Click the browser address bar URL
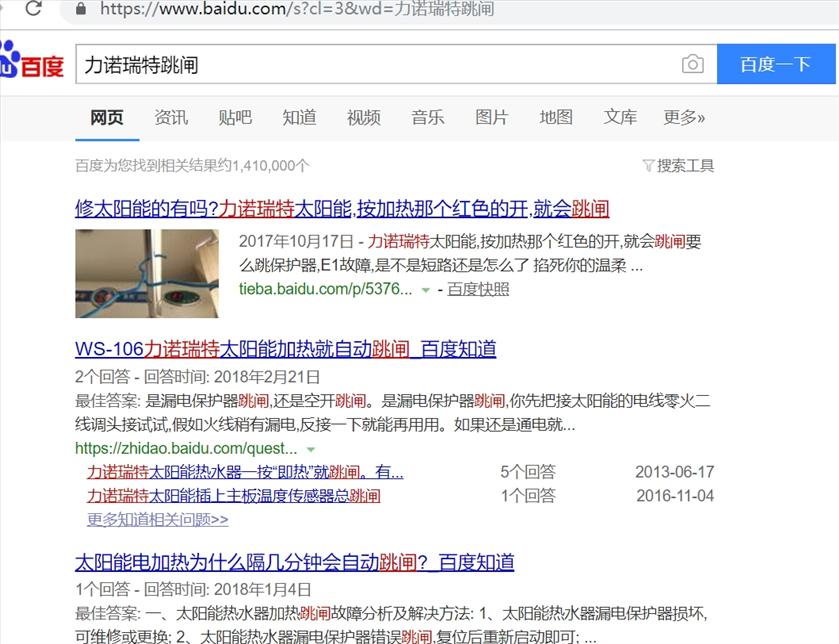 point(297,9)
